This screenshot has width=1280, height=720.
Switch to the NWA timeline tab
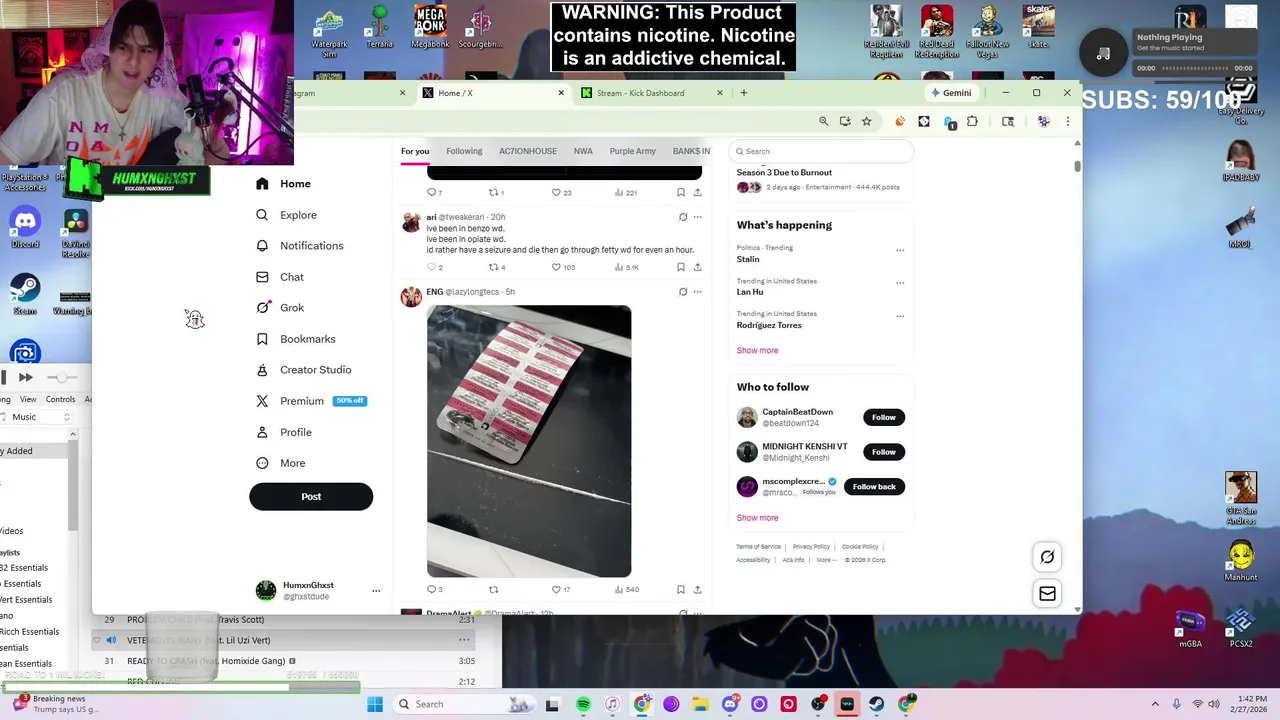(583, 151)
